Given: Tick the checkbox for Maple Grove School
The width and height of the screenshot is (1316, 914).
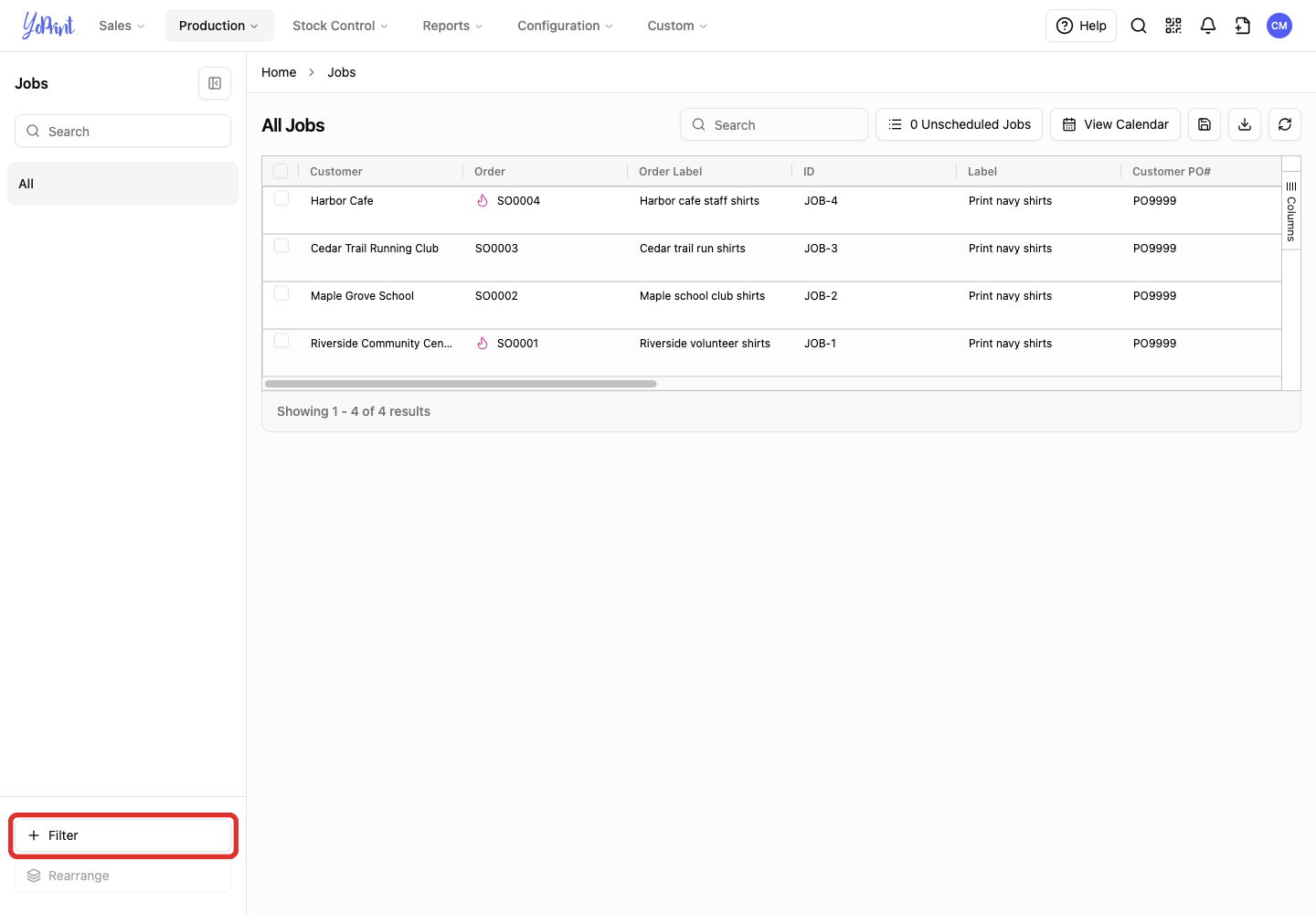Looking at the screenshot, I should point(281,293).
